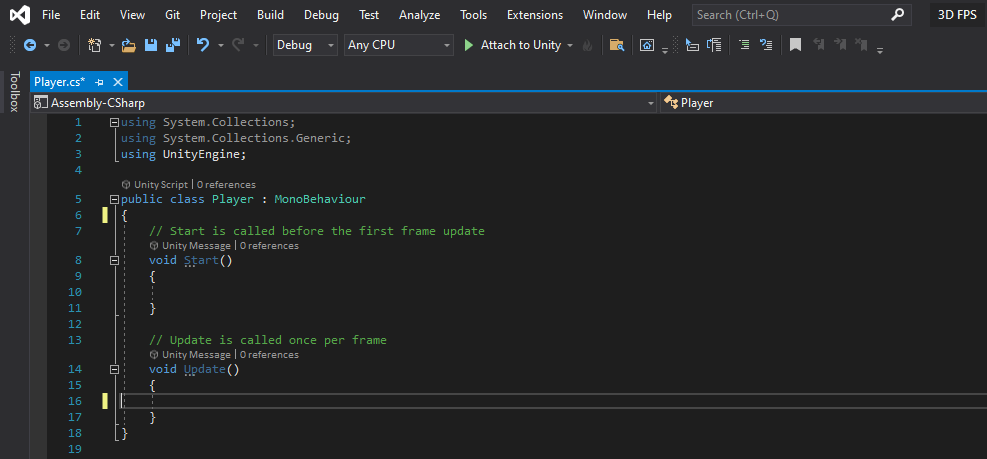Click the Undo arrow icon
The image size is (987, 459).
click(x=203, y=45)
